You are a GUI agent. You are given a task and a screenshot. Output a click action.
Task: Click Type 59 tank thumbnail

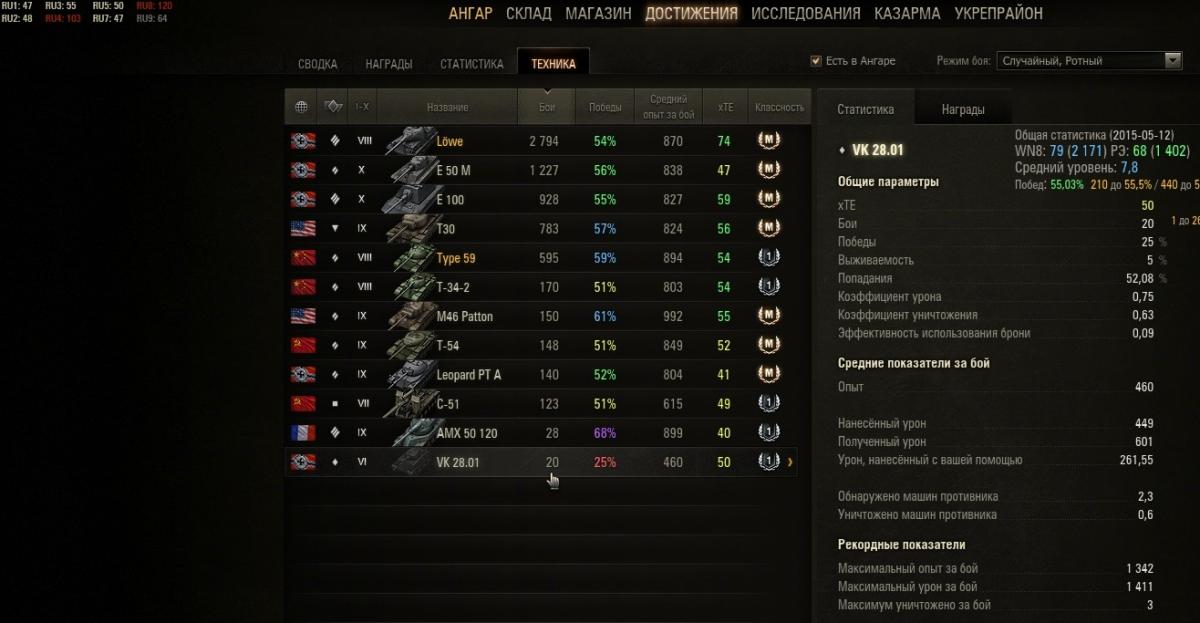(412, 258)
